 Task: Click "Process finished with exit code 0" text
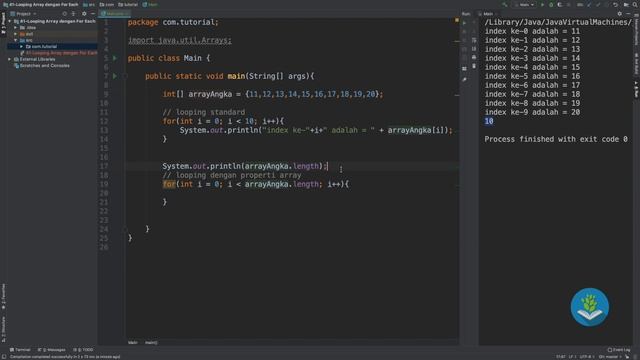[x=556, y=139]
